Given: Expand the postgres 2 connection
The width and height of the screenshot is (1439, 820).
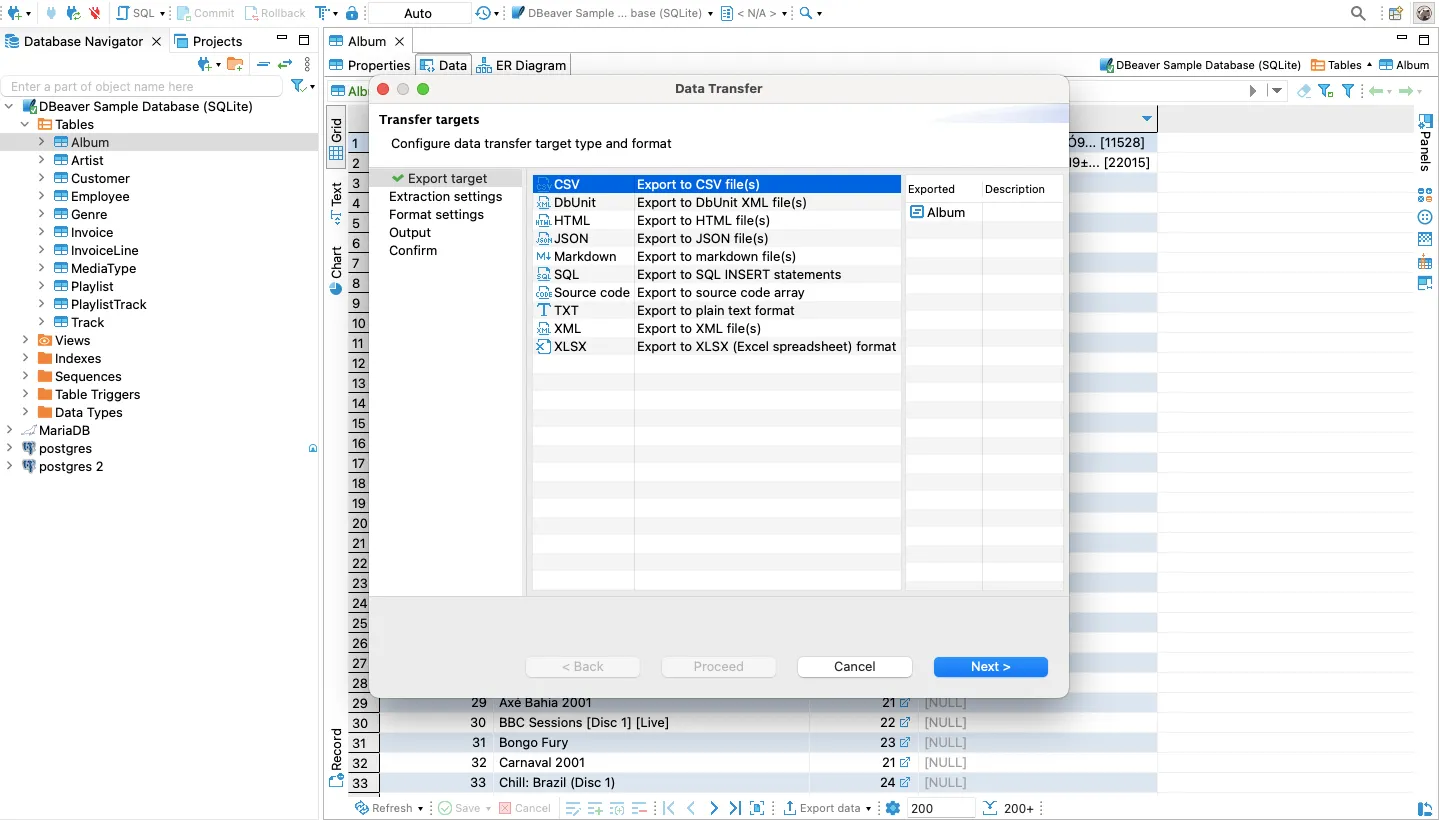Looking at the screenshot, I should (x=9, y=466).
